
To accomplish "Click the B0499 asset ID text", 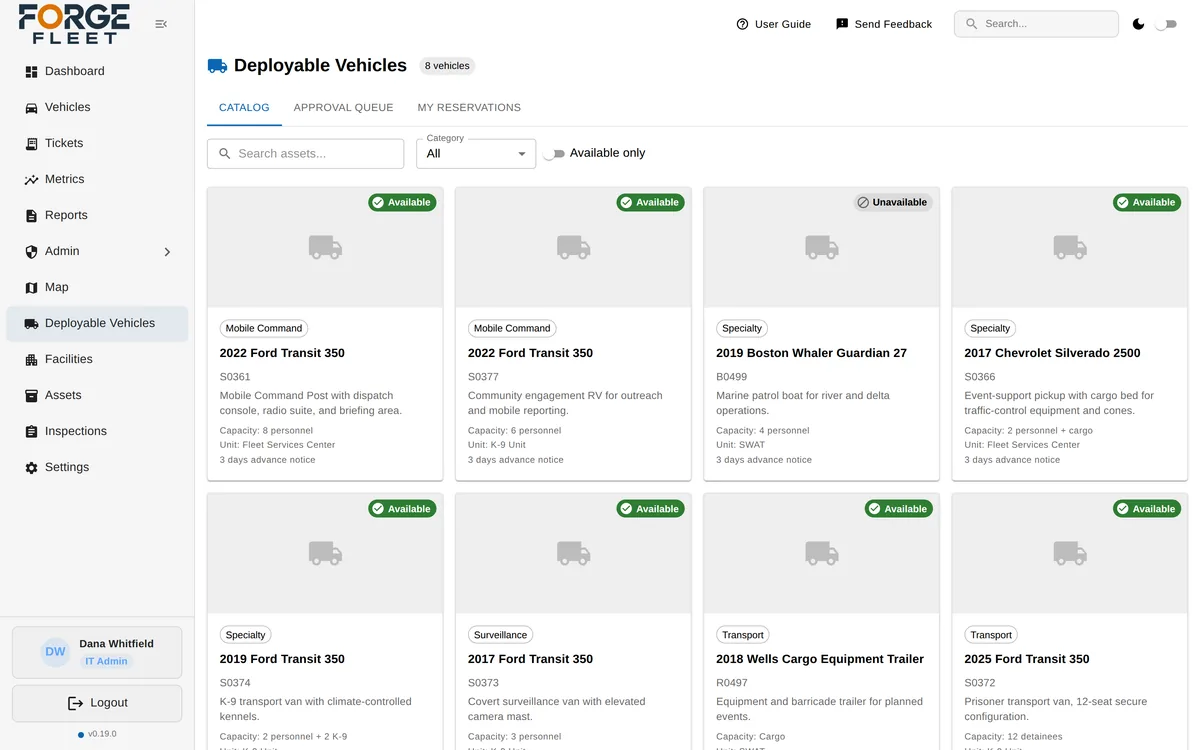I will (x=732, y=377).
